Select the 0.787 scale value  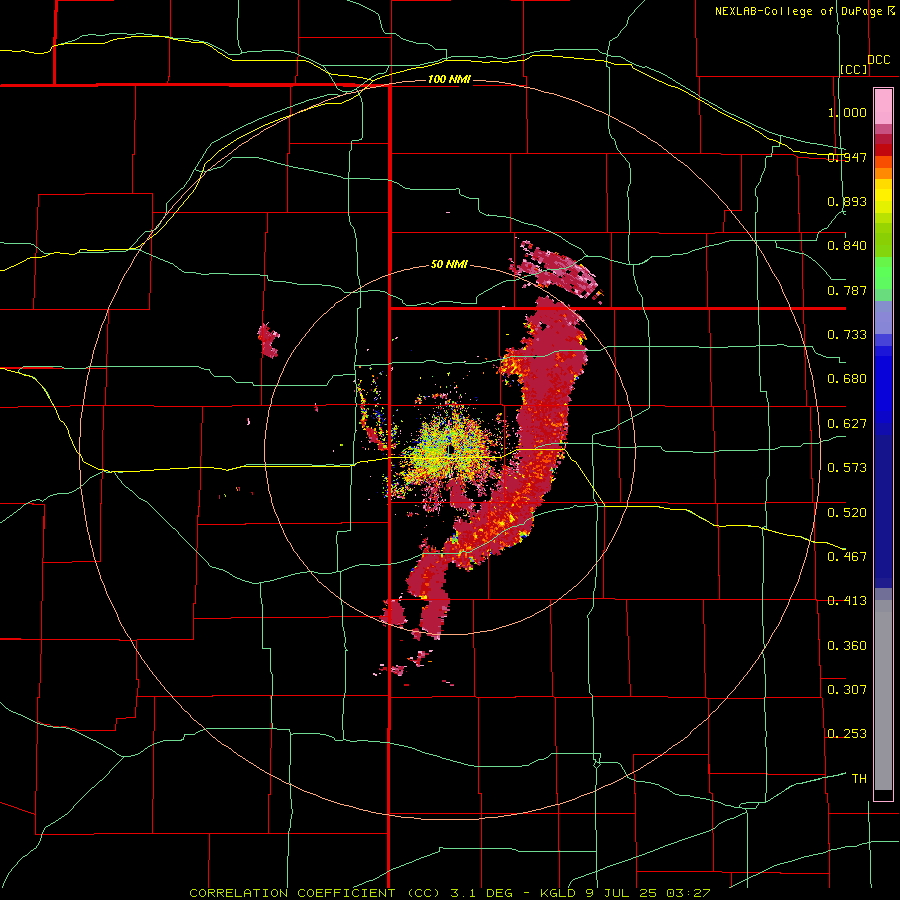[847, 290]
